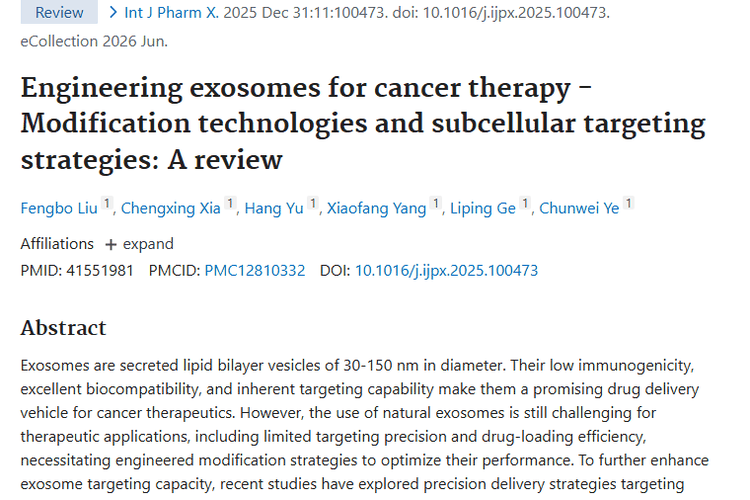This screenshot has width=750, height=500.
Task: Open the PMC12810332 full-text link
Action: (254, 270)
